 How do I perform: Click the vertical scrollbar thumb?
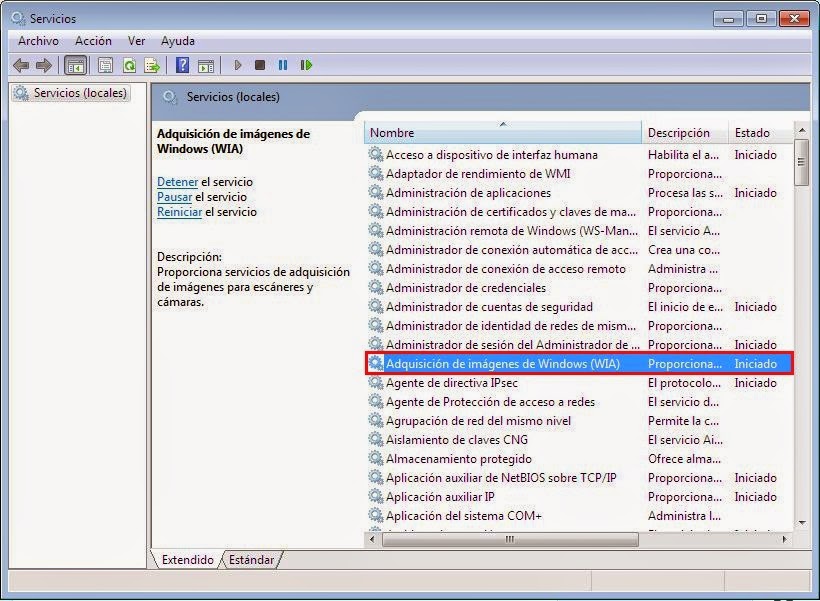801,162
